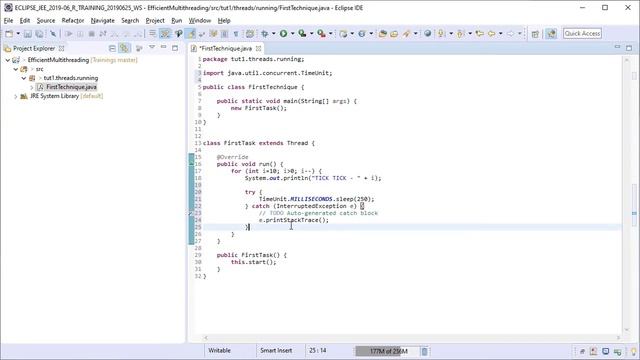640x360 pixels.
Task: Expand the FirstTechnique.java tree node
Action: point(32,87)
